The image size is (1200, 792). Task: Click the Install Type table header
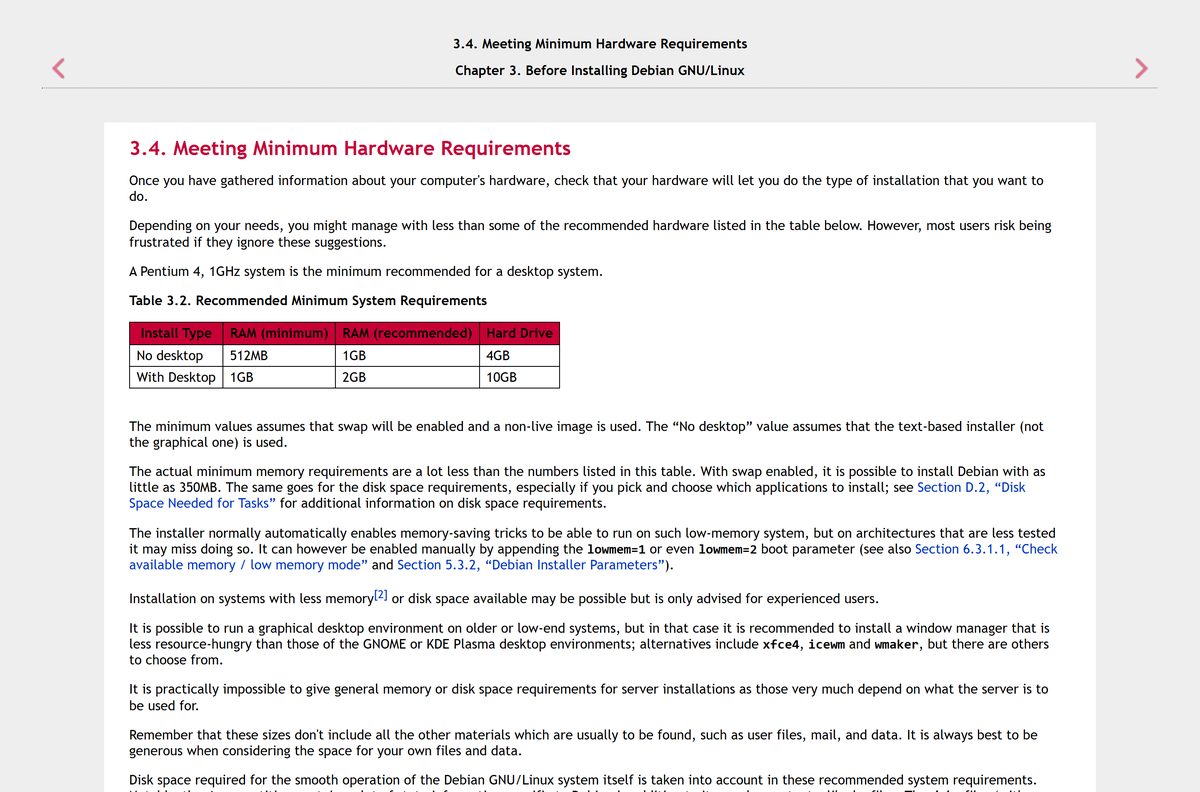(x=176, y=333)
